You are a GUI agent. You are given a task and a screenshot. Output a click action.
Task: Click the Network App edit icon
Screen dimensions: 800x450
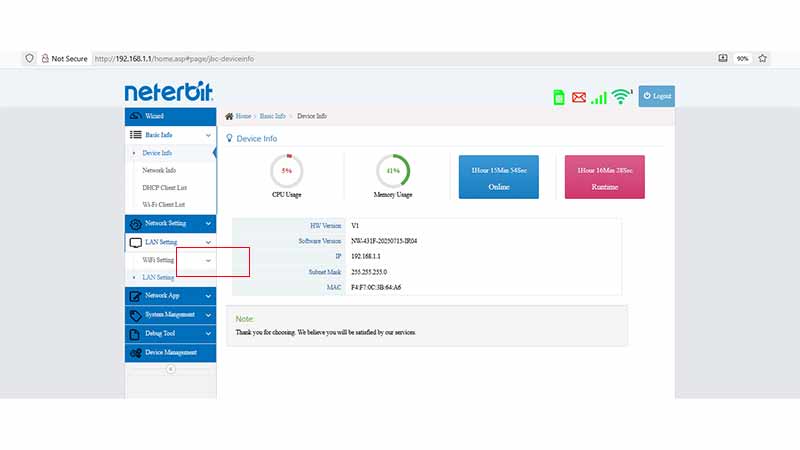(x=135, y=296)
